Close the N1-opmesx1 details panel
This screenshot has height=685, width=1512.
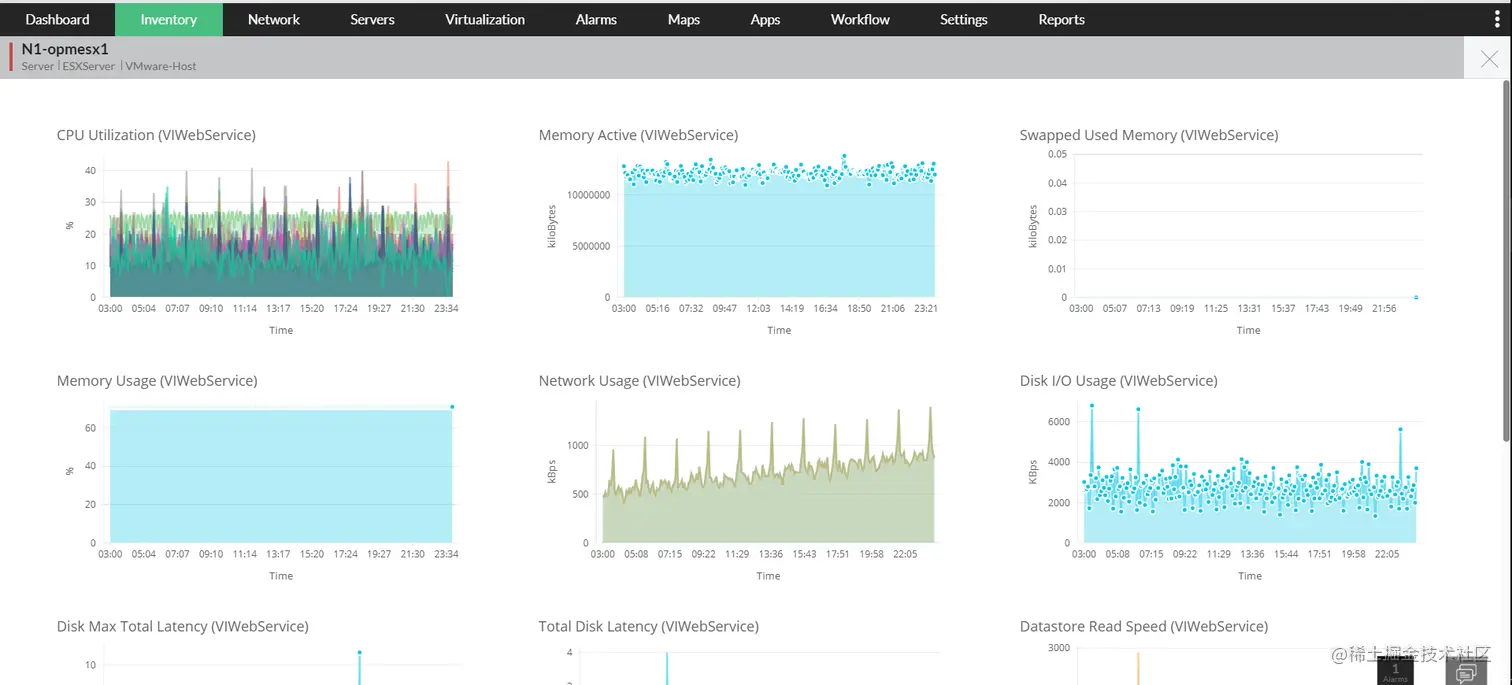click(1488, 59)
